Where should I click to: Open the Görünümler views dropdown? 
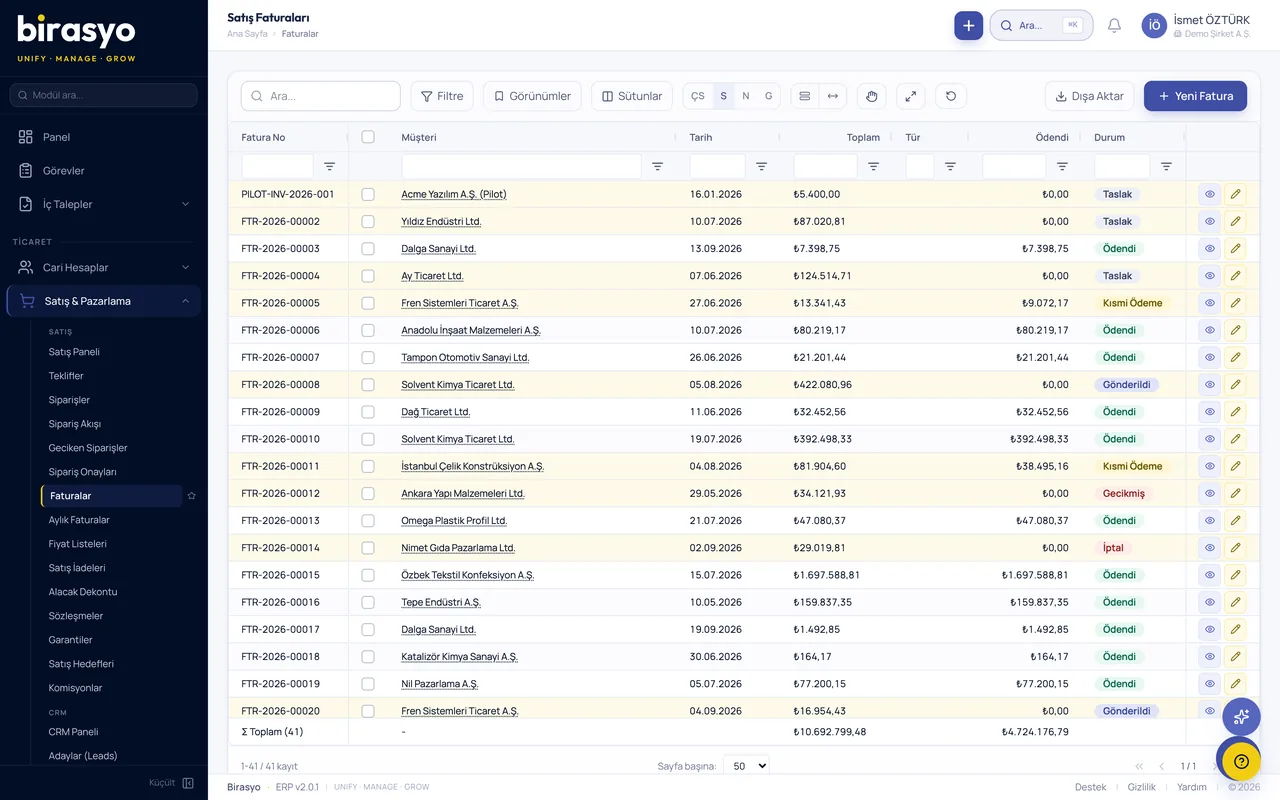pyautogui.click(x=532, y=96)
